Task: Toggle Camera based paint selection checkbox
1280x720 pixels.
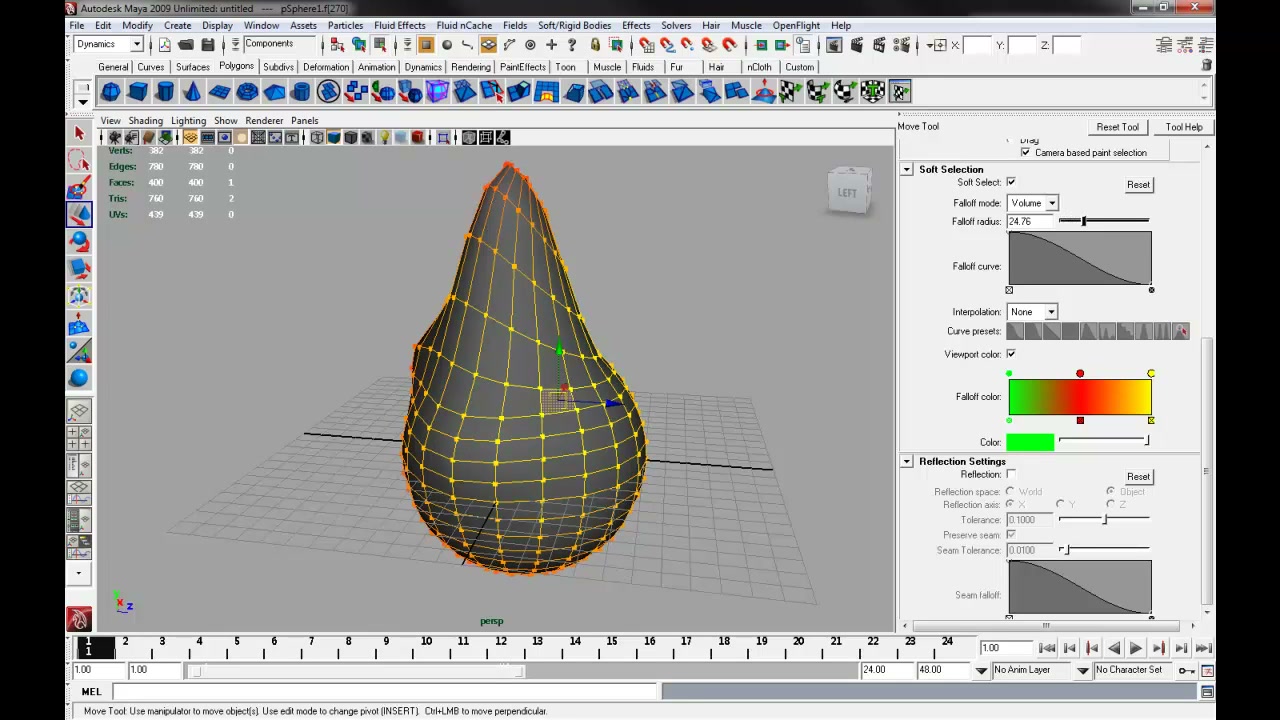Action: (x=1025, y=153)
